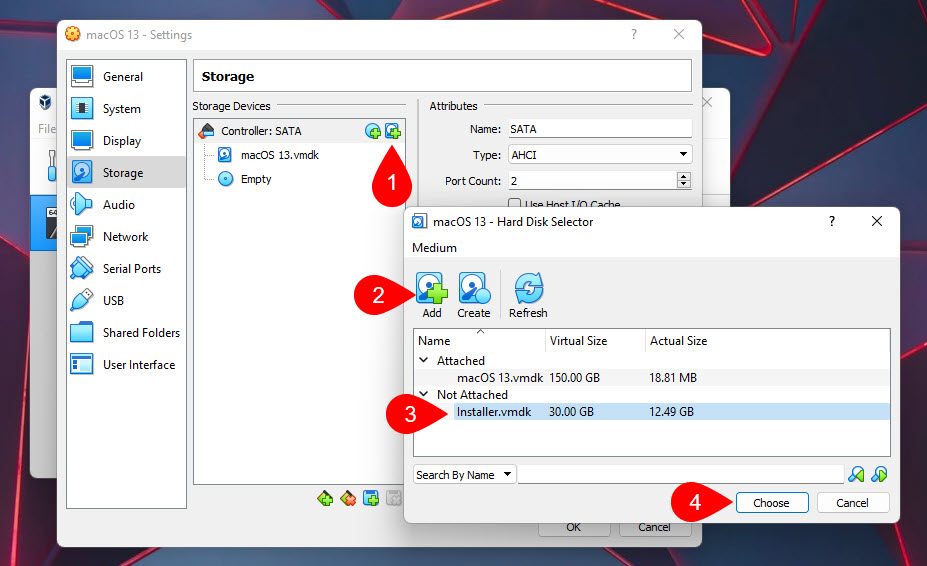Click the search previous match icon

coord(856,474)
